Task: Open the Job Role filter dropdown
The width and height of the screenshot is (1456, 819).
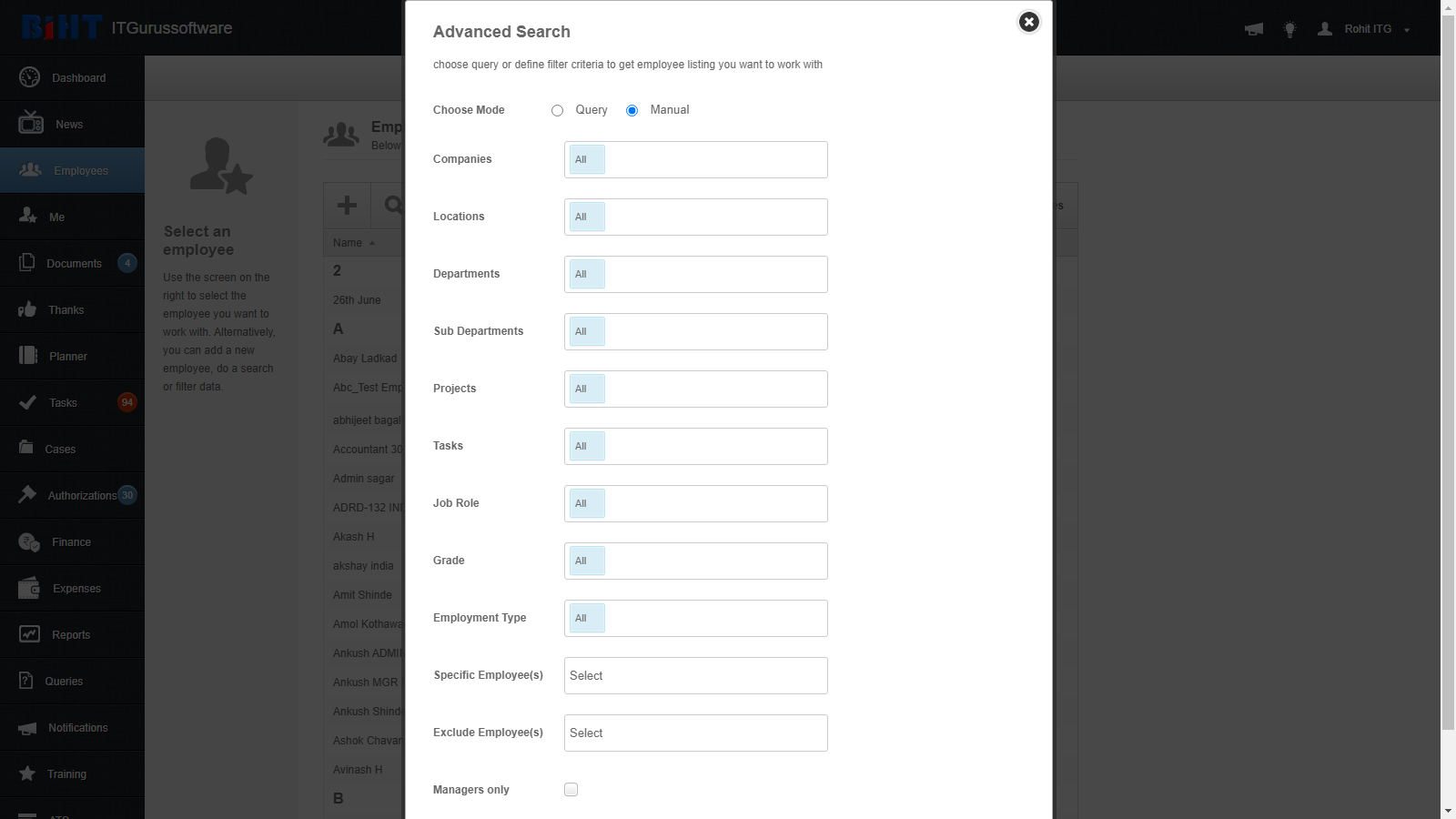Action: pyautogui.click(x=696, y=503)
